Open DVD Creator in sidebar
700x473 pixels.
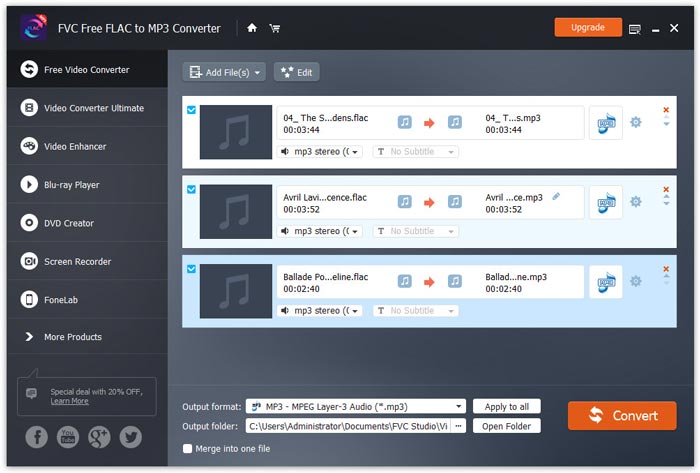(88, 223)
